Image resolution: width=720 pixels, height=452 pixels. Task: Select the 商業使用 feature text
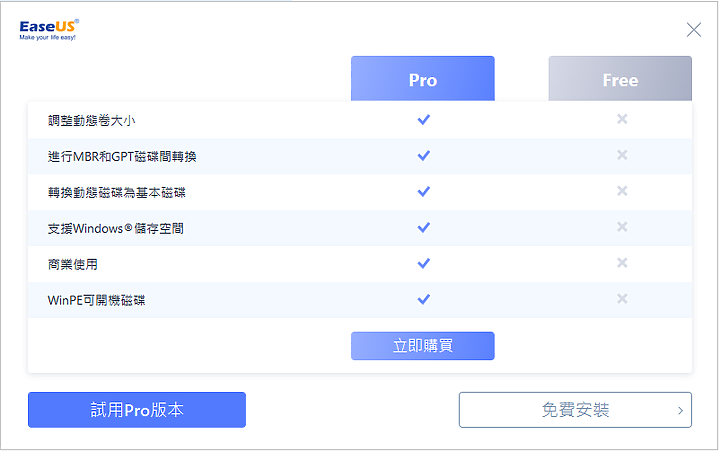point(73,264)
